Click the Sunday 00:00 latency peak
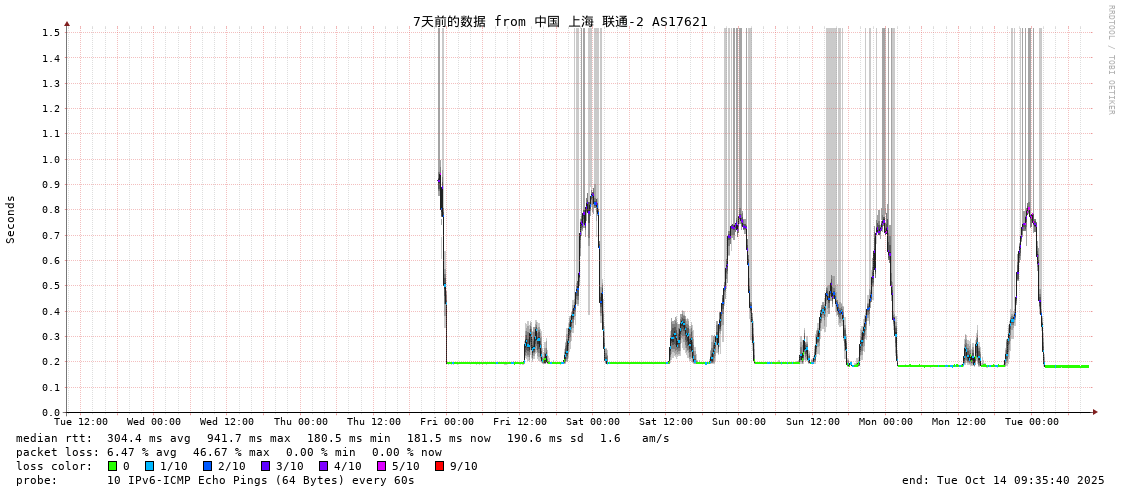 740,217
